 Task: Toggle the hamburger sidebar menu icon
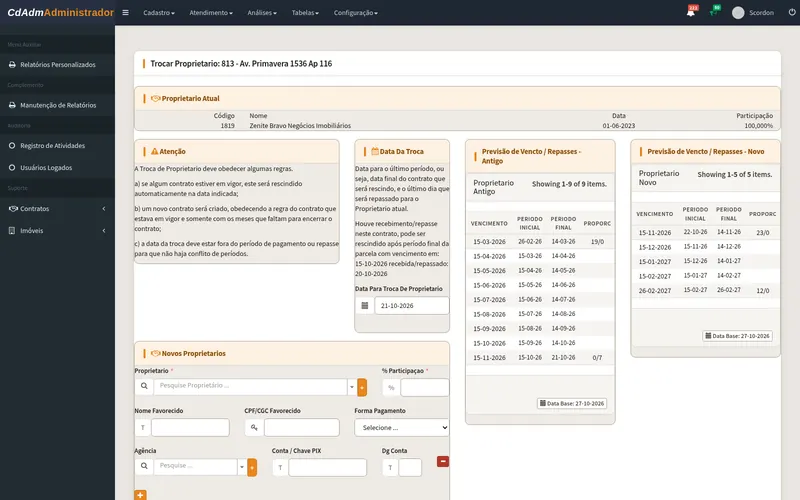(126, 13)
